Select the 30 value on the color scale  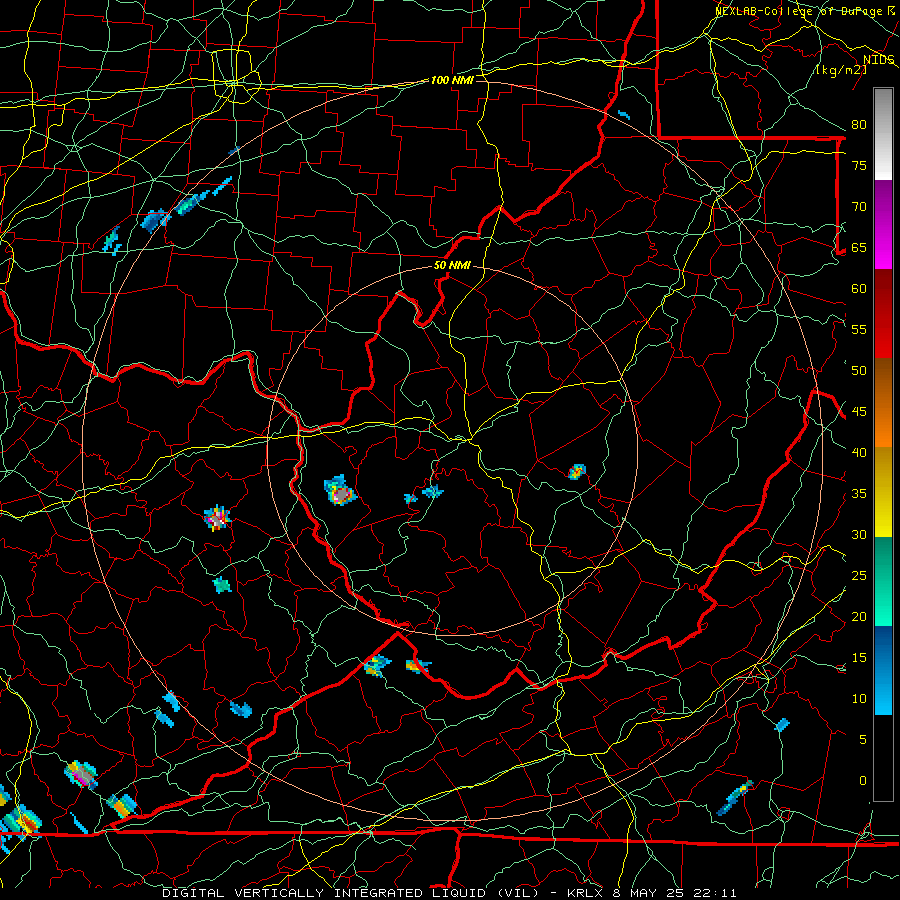(x=859, y=534)
